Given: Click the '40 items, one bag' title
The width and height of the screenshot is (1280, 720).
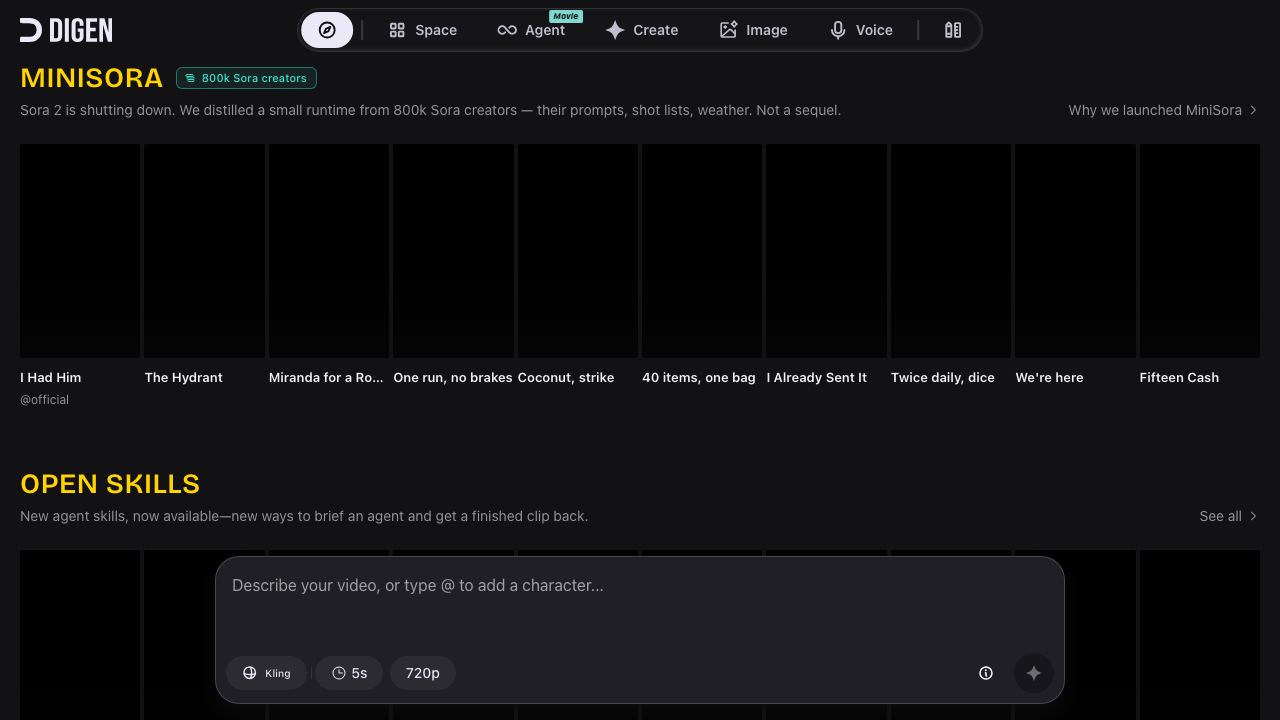Looking at the screenshot, I should (x=699, y=377).
